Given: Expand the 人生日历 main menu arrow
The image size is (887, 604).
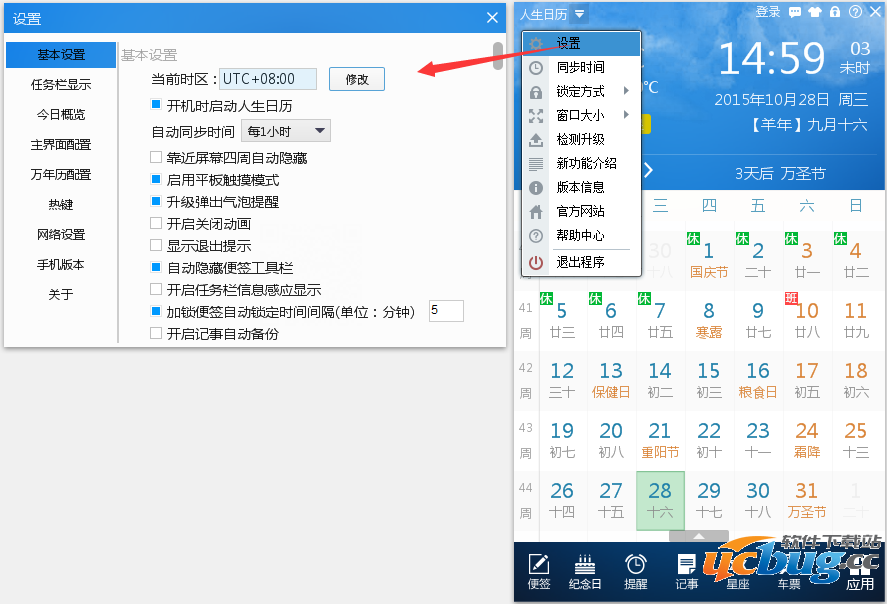Looking at the screenshot, I should 581,14.
